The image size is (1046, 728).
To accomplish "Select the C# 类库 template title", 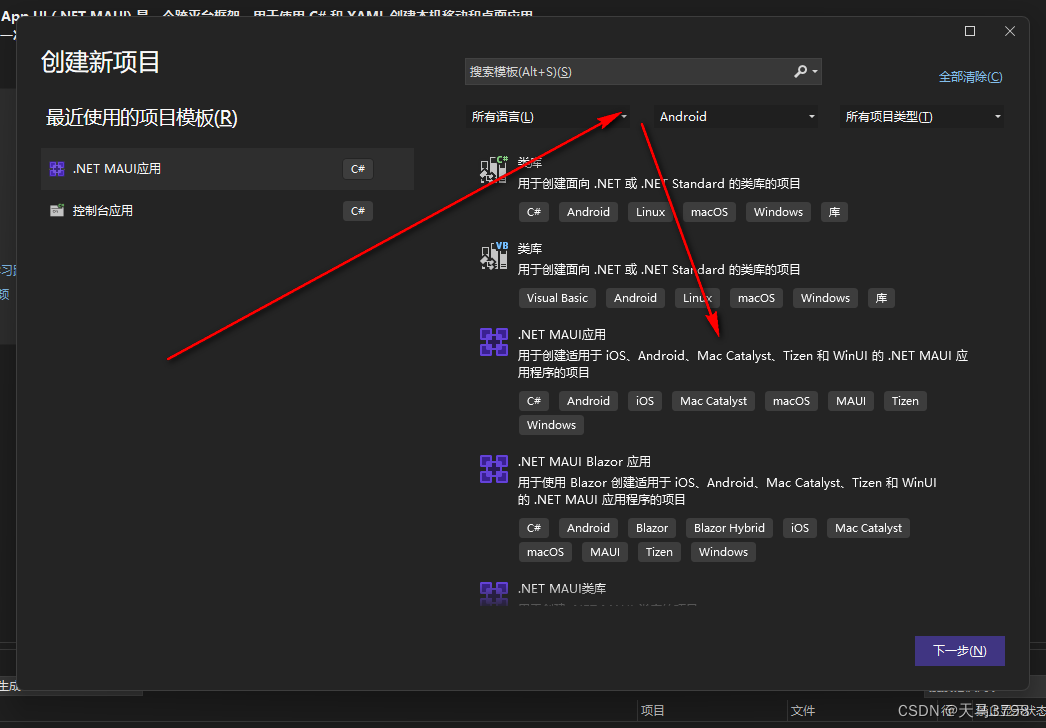I will (530, 162).
